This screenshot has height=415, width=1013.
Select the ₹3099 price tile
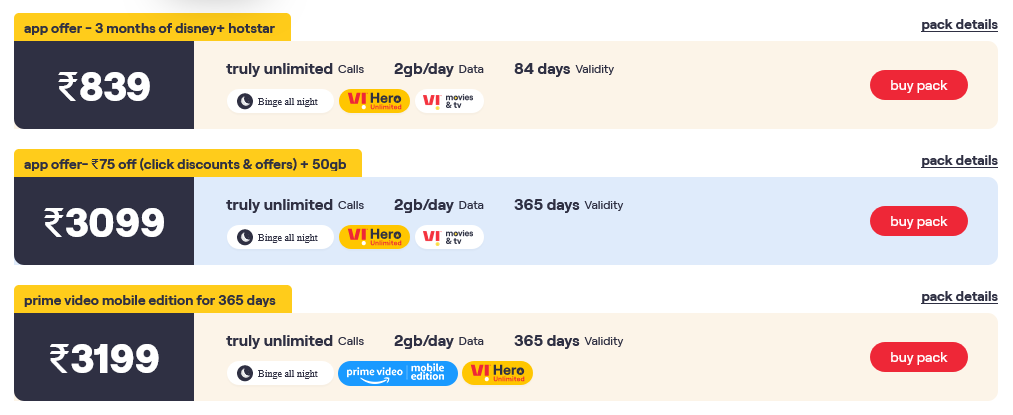point(104,222)
